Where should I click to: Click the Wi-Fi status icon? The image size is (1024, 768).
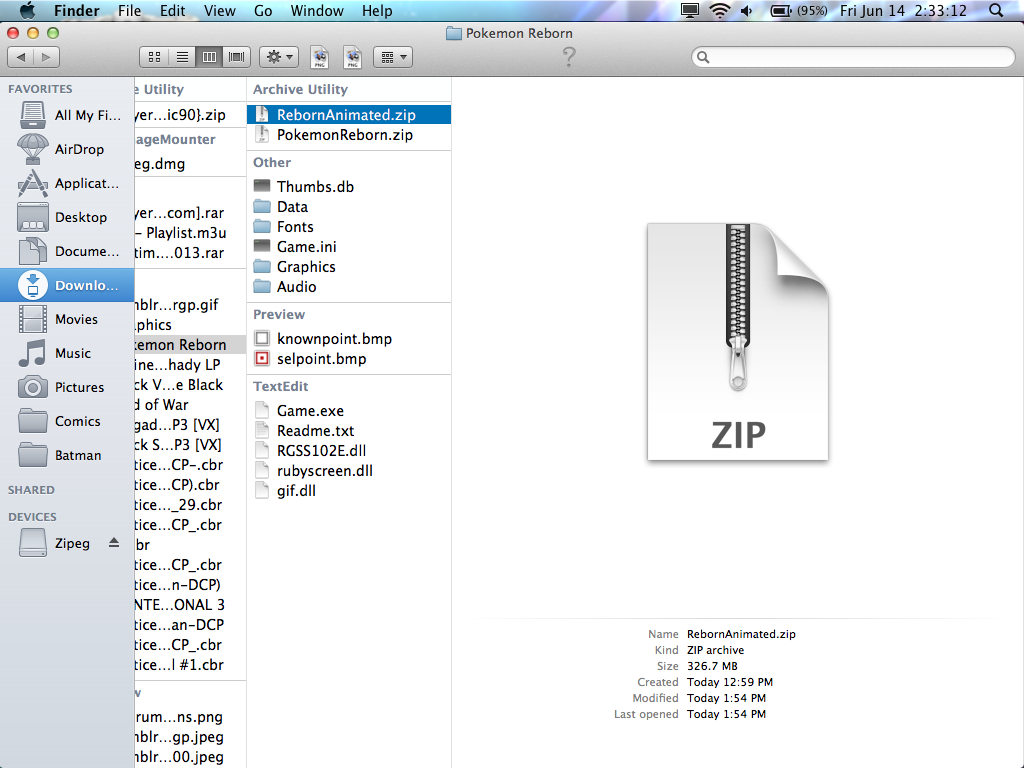point(719,11)
